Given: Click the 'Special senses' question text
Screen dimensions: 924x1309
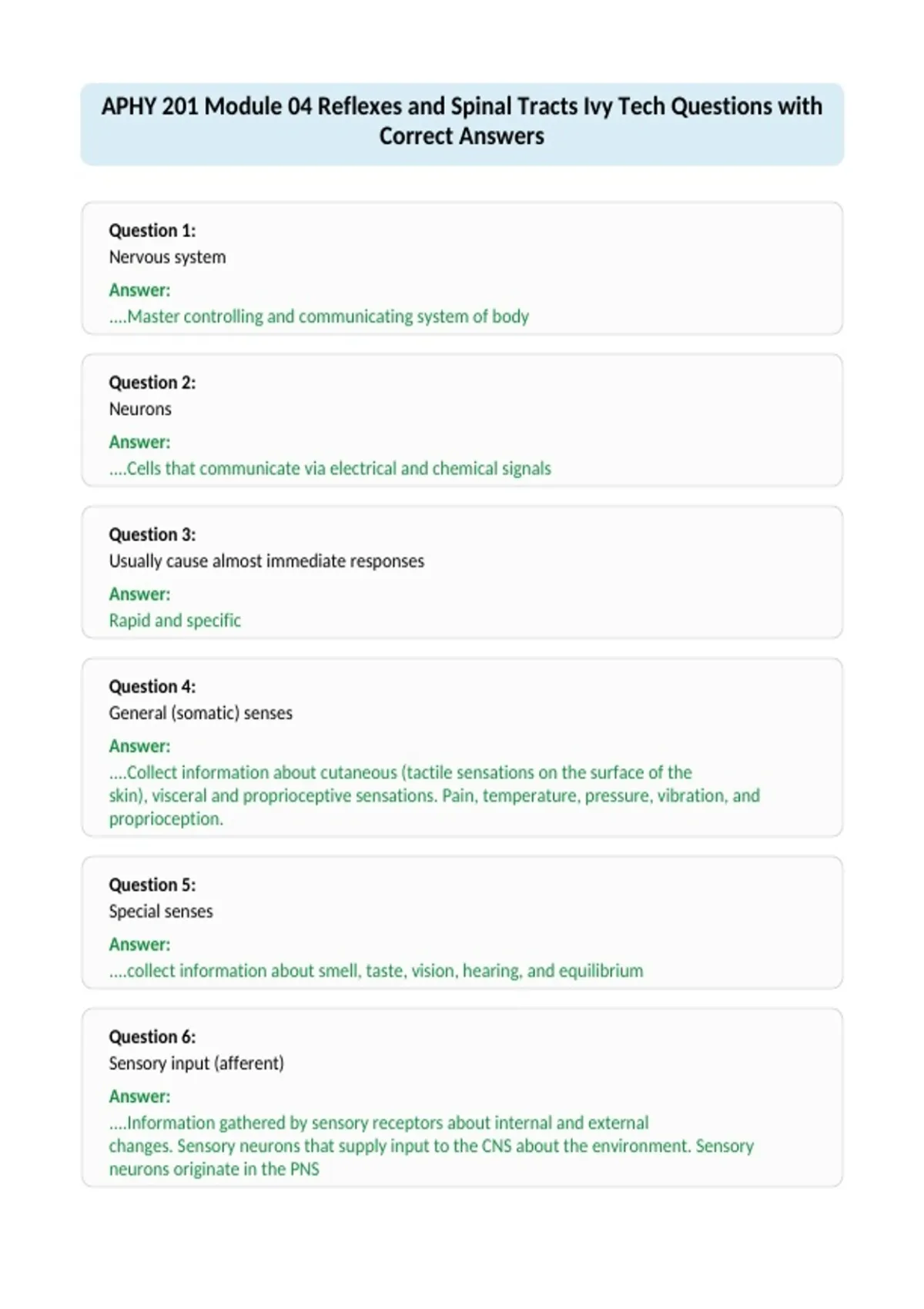Looking at the screenshot, I should click(x=161, y=911).
